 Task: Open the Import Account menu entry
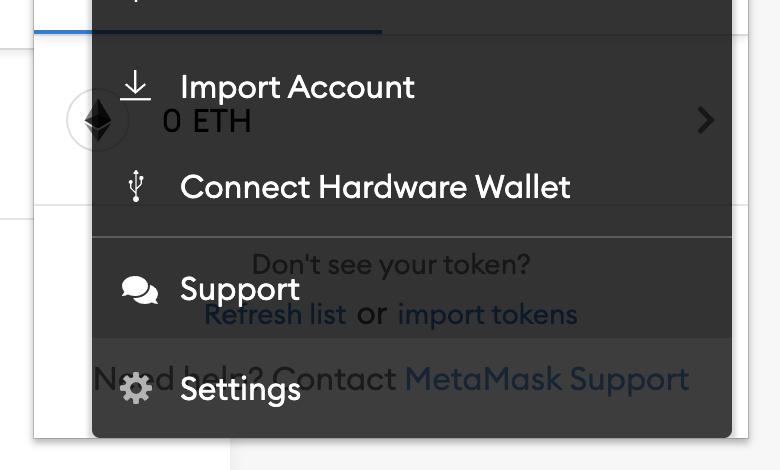(x=412, y=86)
